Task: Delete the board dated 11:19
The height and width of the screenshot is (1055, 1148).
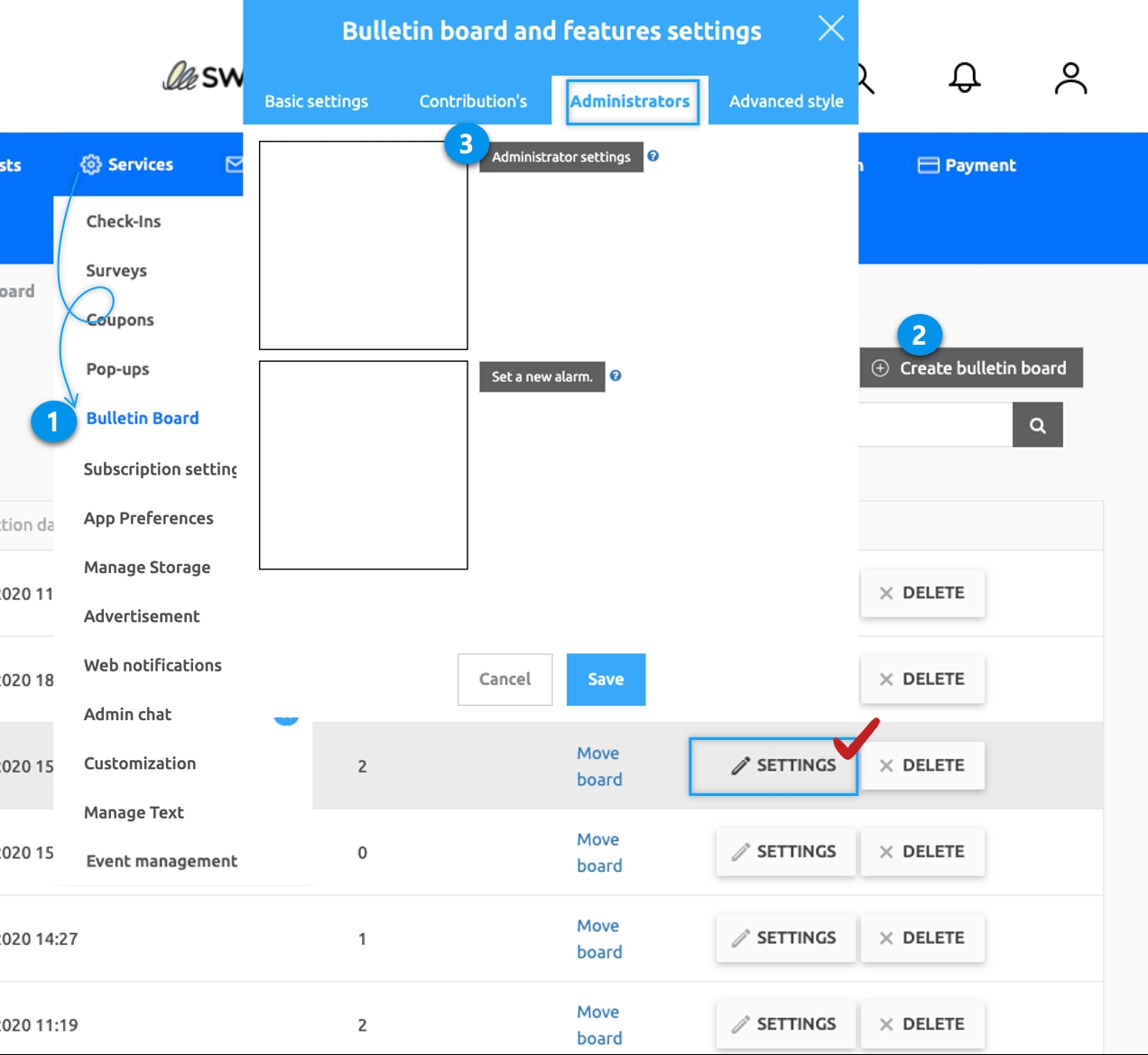Action: pyautogui.click(x=922, y=1024)
